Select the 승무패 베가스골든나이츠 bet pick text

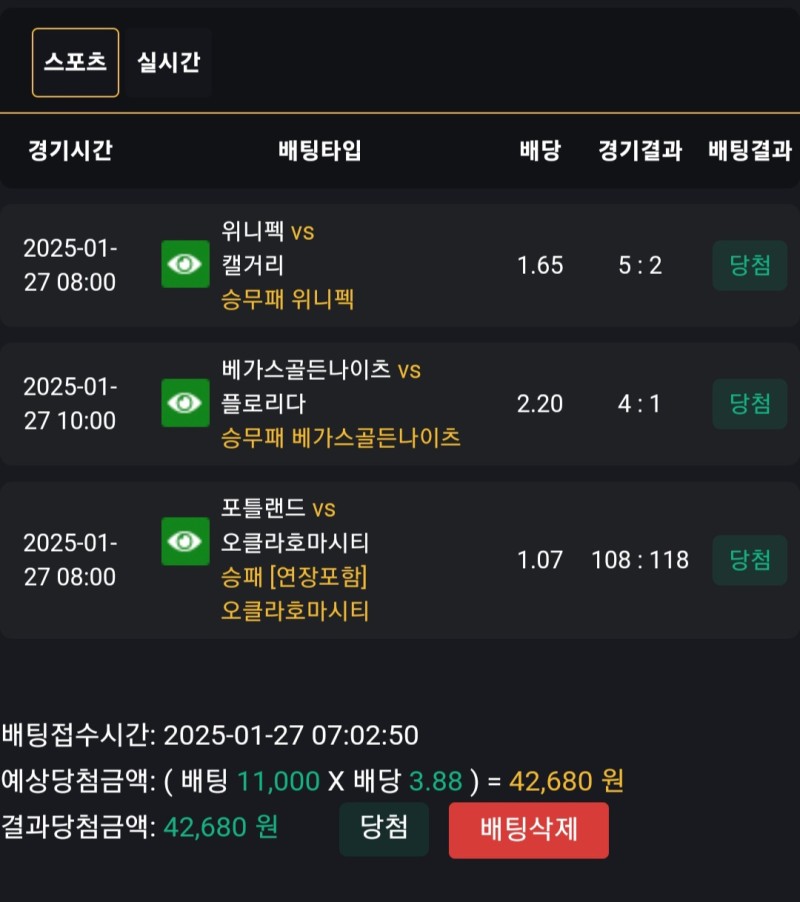coord(341,438)
